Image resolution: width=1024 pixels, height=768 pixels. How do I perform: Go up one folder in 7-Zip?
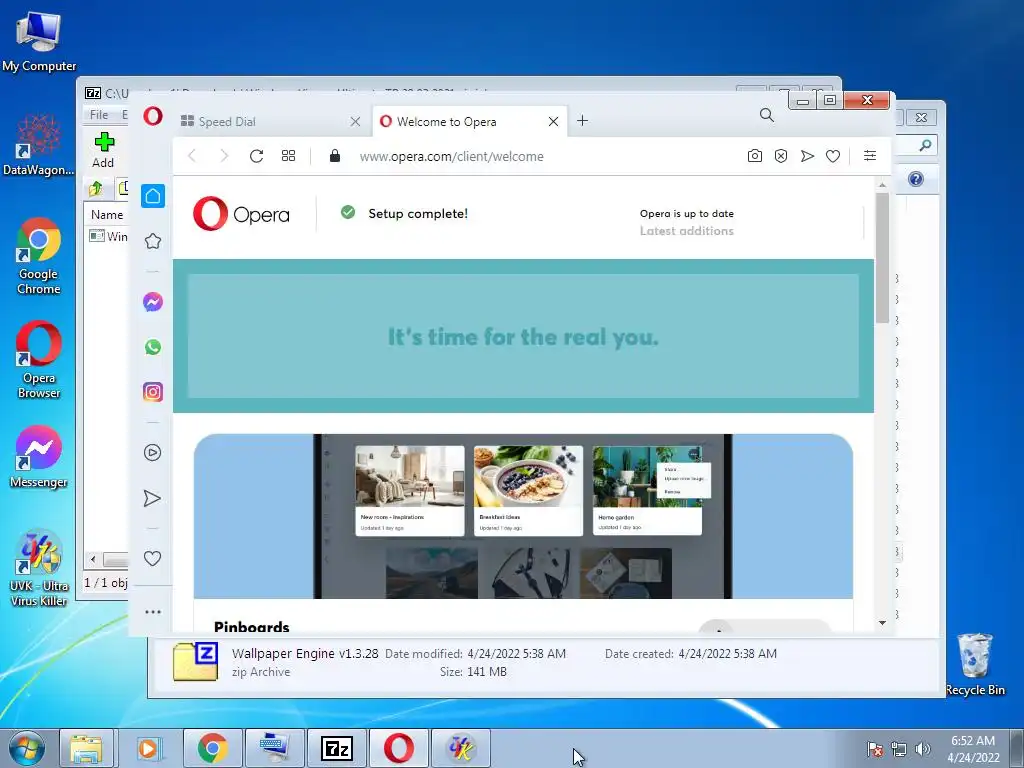pyautogui.click(x=96, y=189)
